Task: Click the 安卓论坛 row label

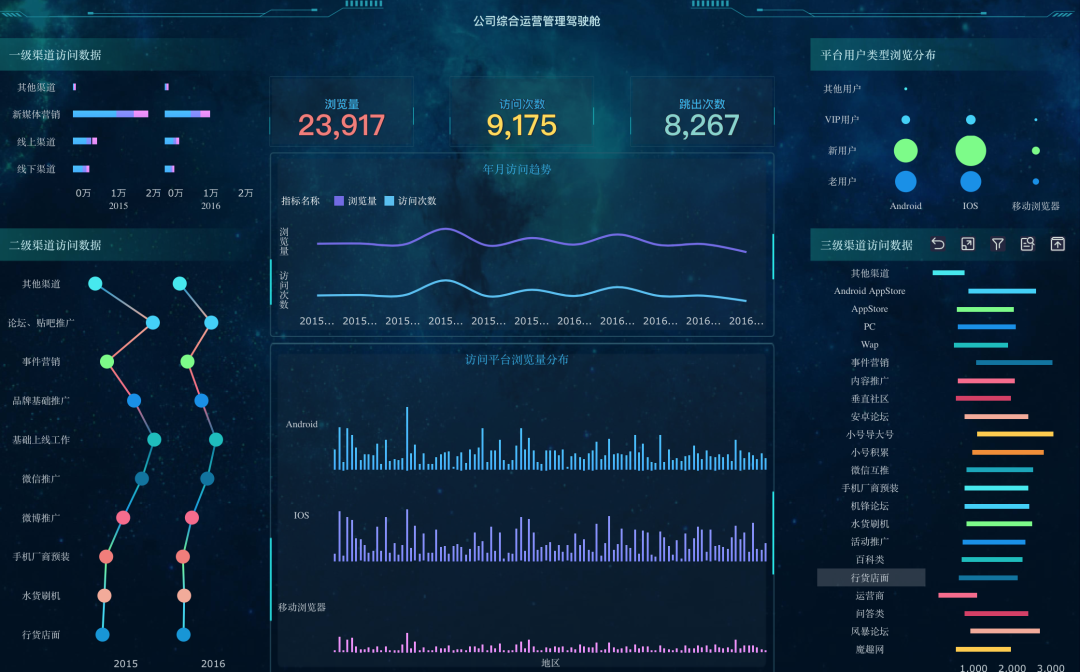Action: point(870,417)
